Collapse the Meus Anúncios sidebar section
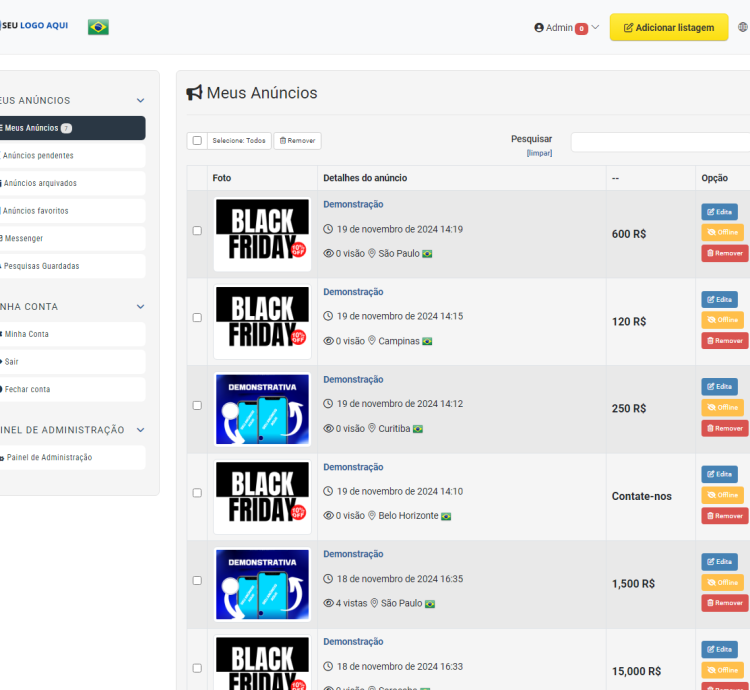 140,101
